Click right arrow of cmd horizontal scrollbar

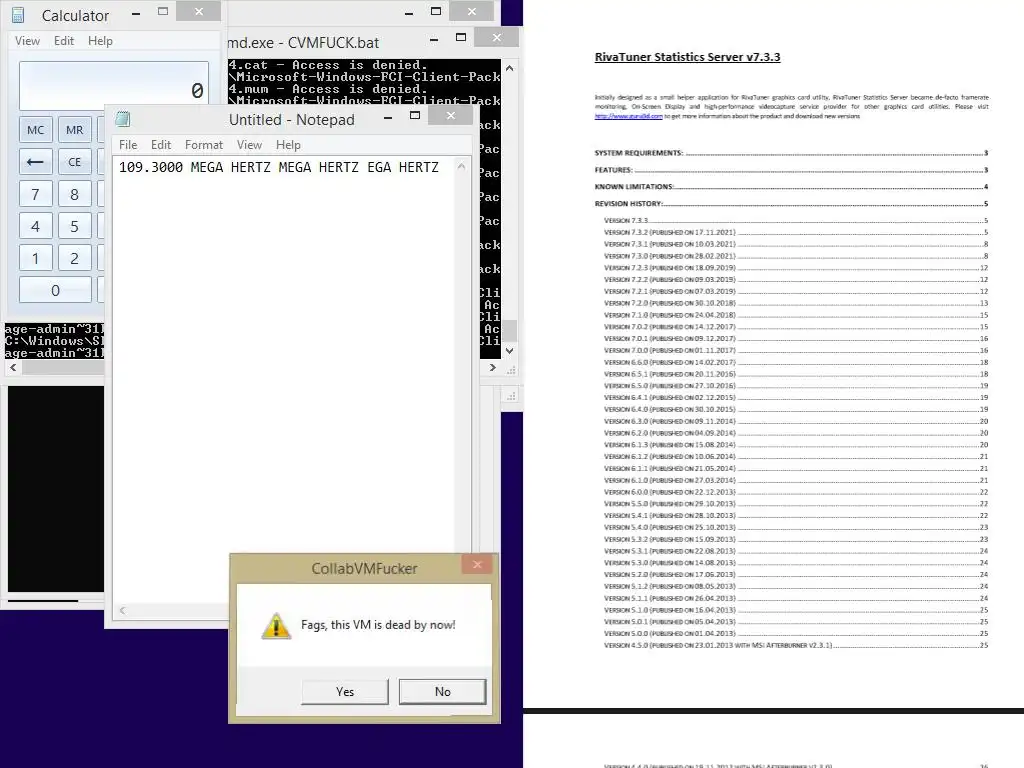point(492,368)
